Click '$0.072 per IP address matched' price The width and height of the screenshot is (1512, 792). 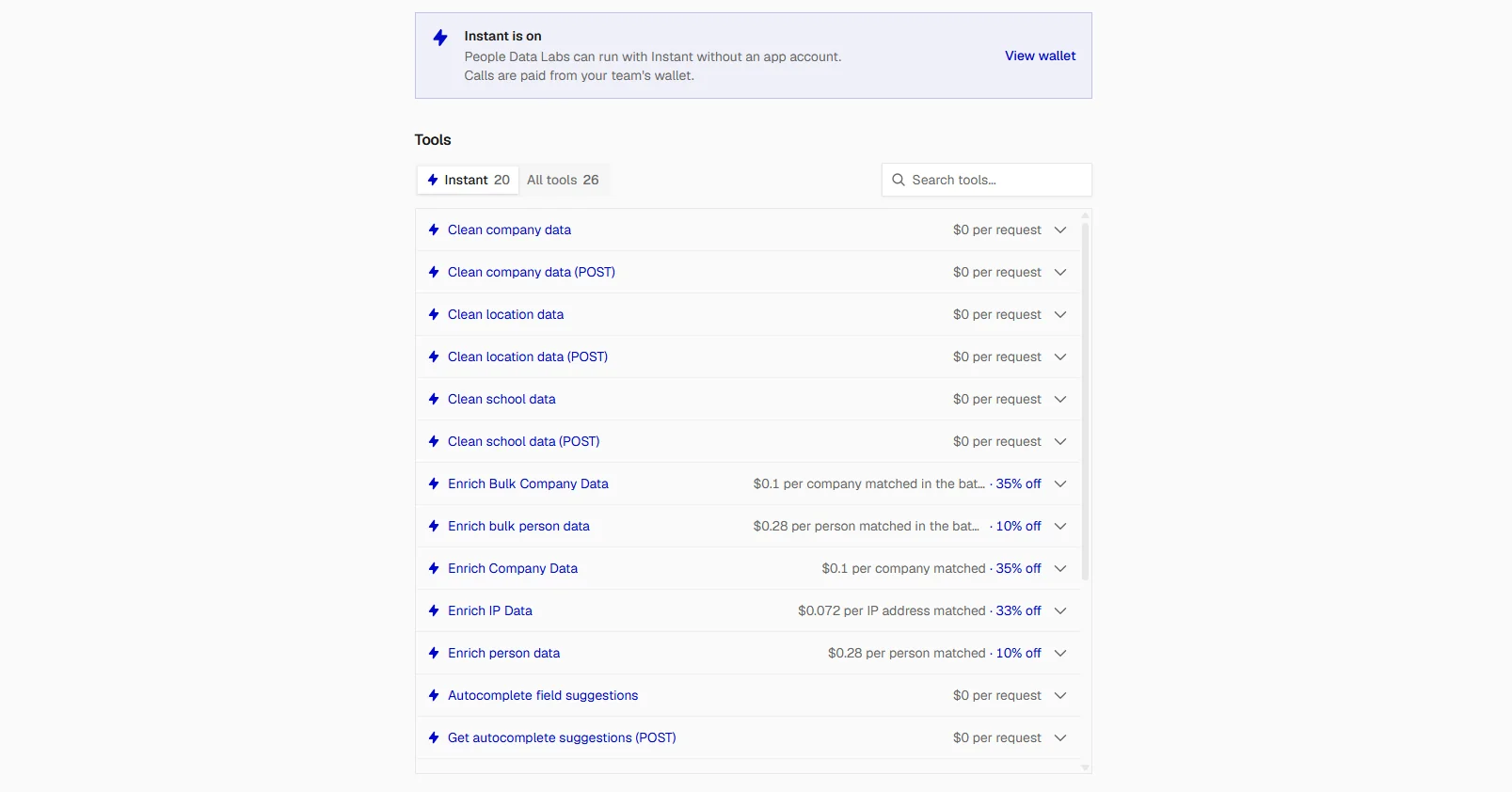pyautogui.click(x=891, y=610)
